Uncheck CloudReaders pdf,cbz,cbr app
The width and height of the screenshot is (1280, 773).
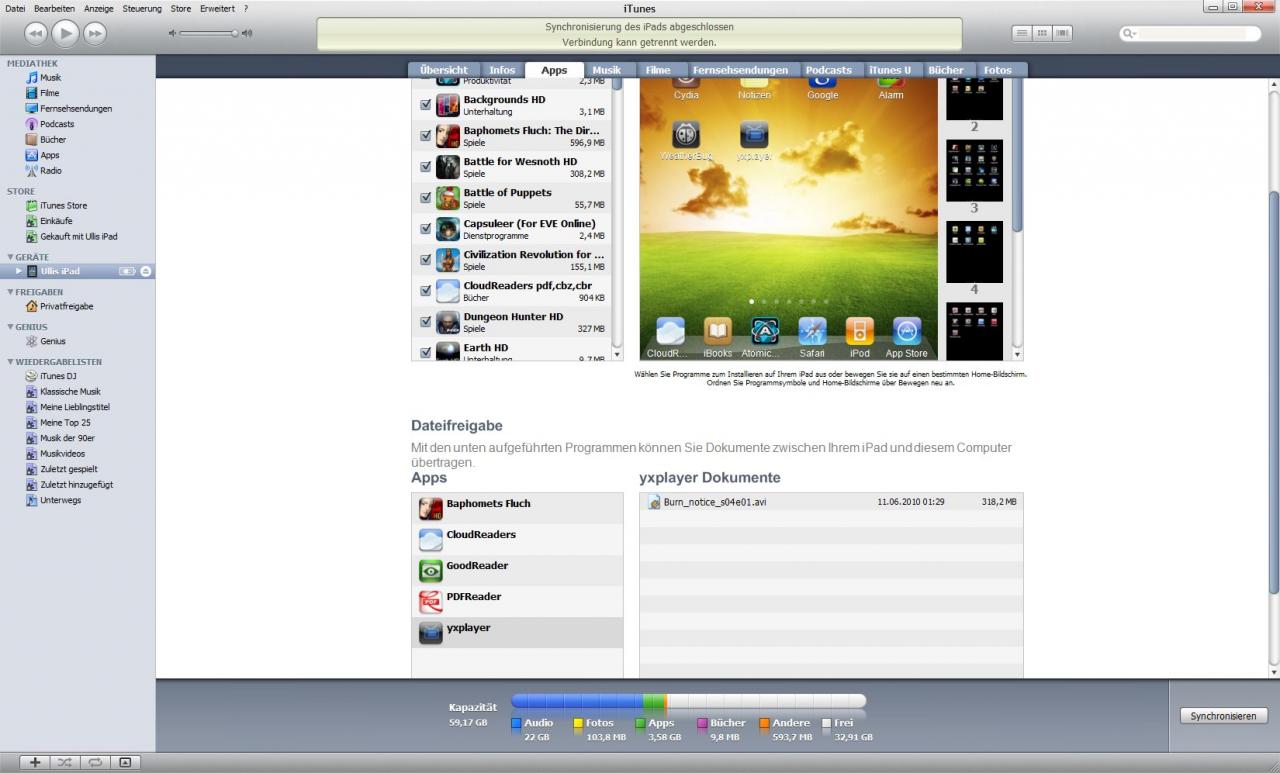426,291
